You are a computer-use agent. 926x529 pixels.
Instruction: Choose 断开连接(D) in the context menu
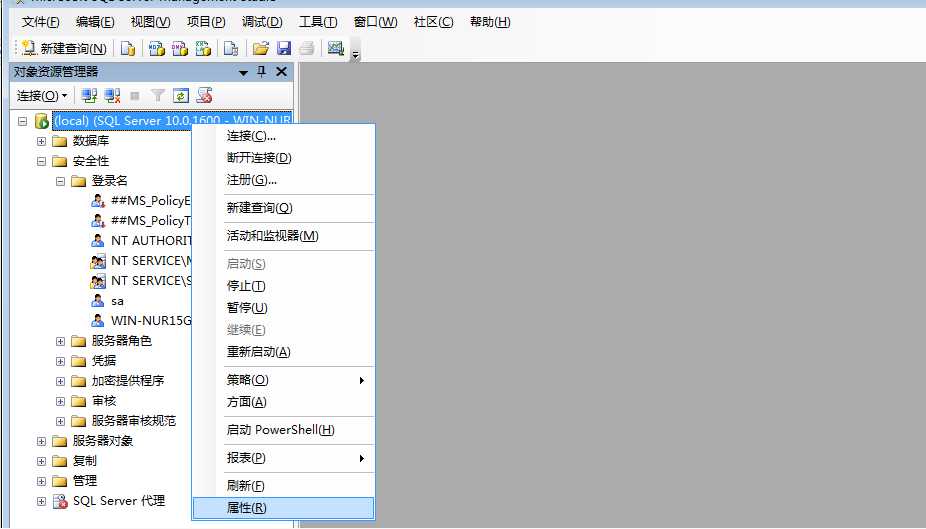283,158
